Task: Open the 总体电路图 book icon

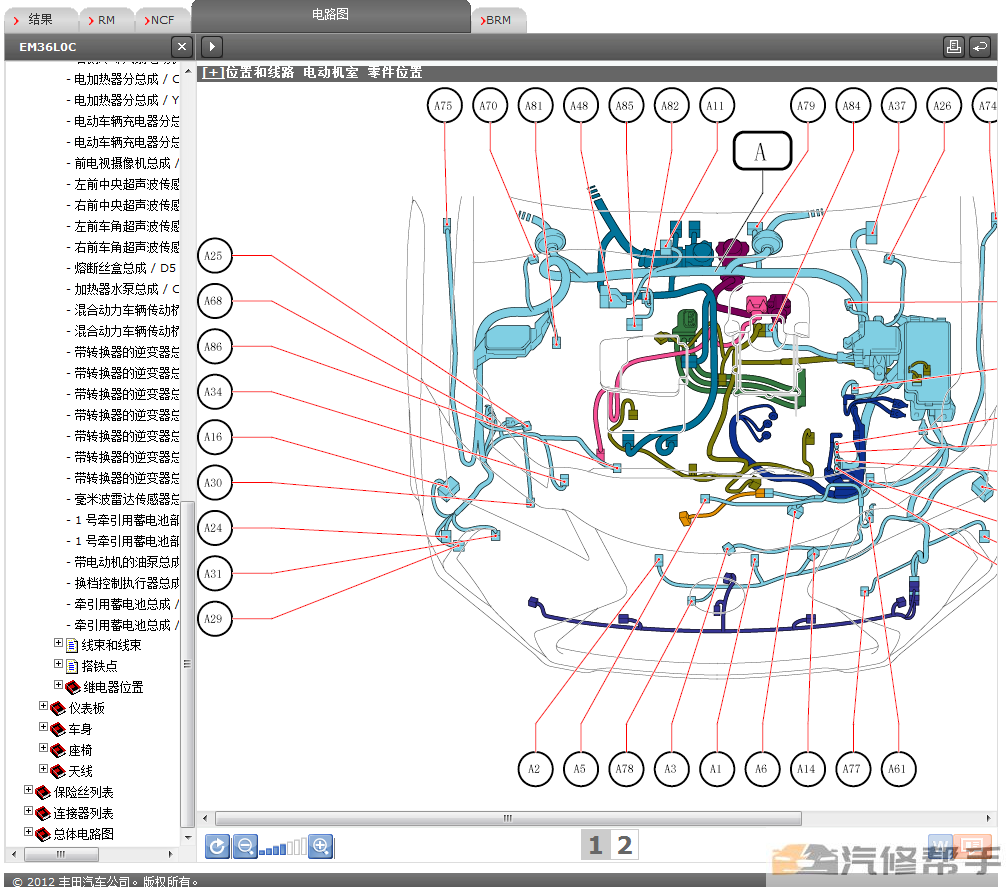Action: coord(43,834)
